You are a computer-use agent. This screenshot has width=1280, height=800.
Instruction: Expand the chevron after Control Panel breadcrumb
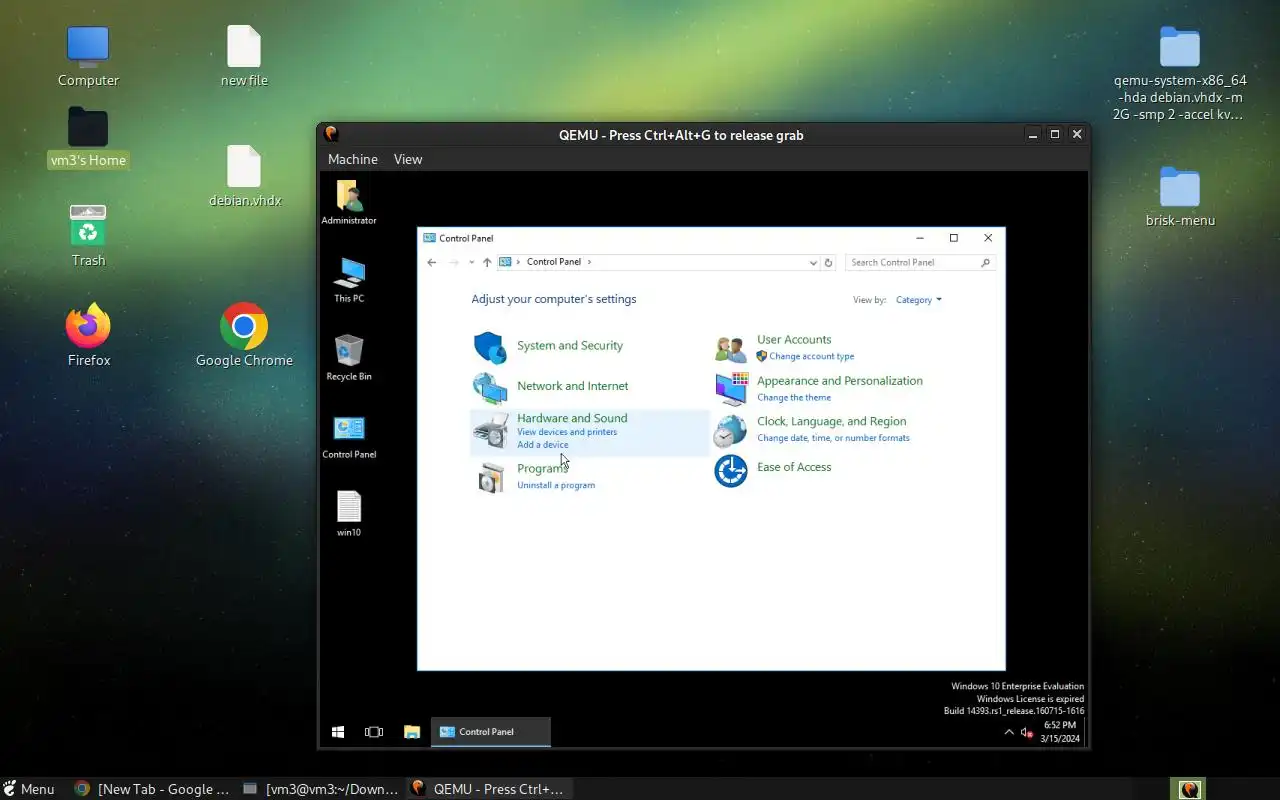click(589, 262)
